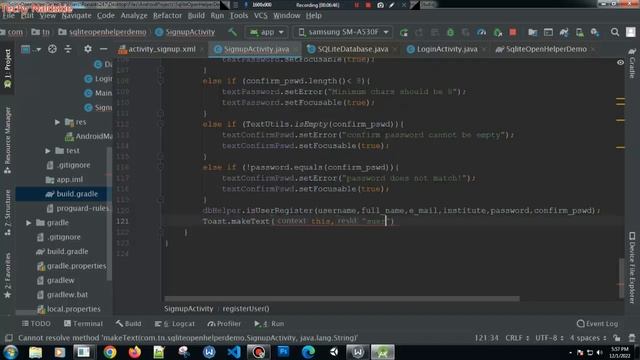
Task: Open the Profiler gauge icon in the toolbar
Action: (482, 32)
